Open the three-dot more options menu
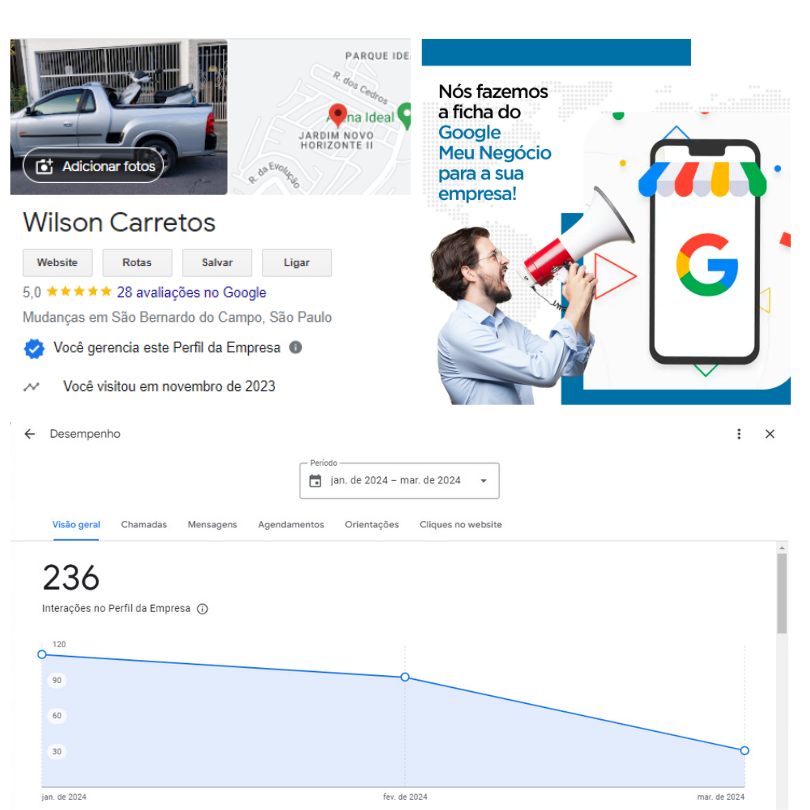The height and width of the screenshot is (810, 810). click(739, 434)
